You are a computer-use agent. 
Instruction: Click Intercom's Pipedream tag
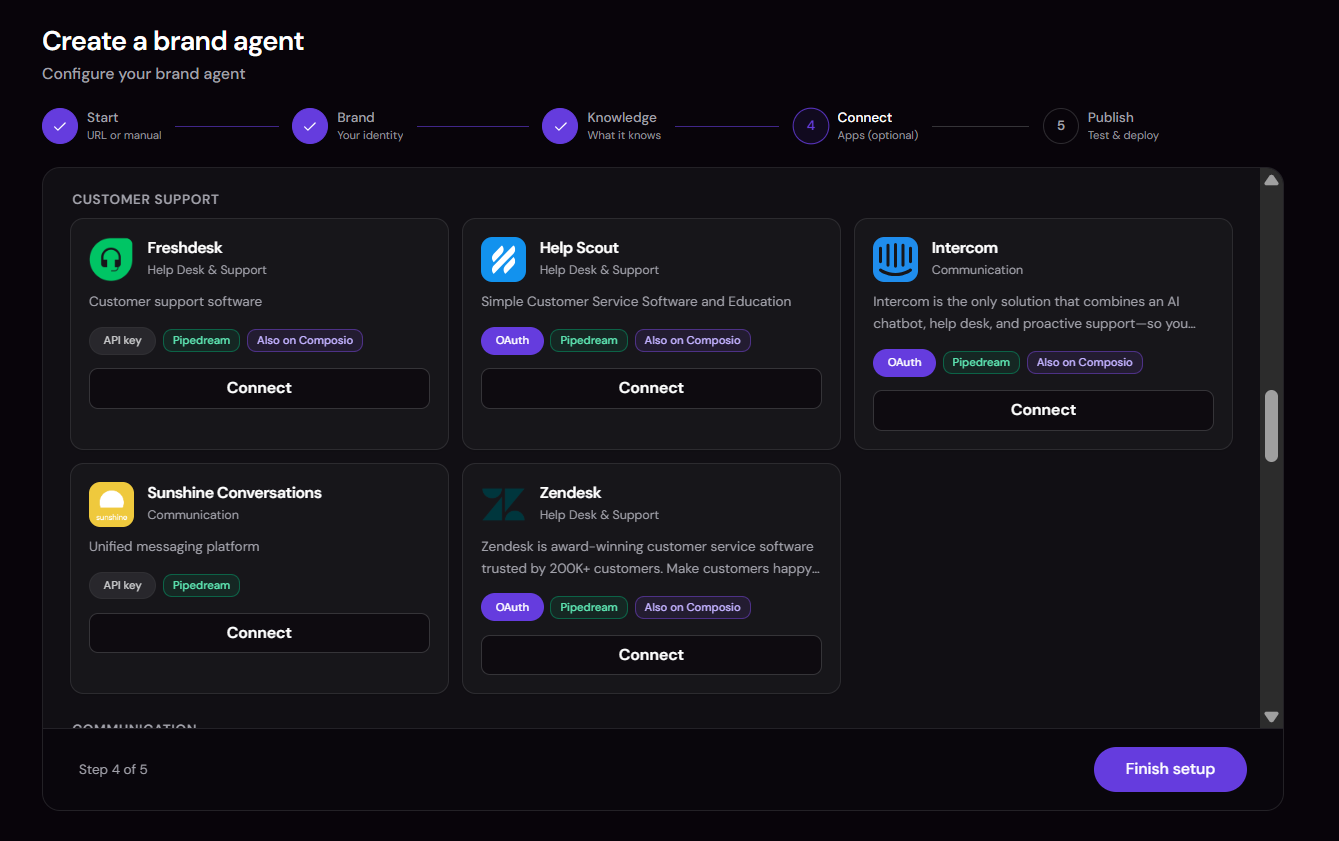point(981,362)
